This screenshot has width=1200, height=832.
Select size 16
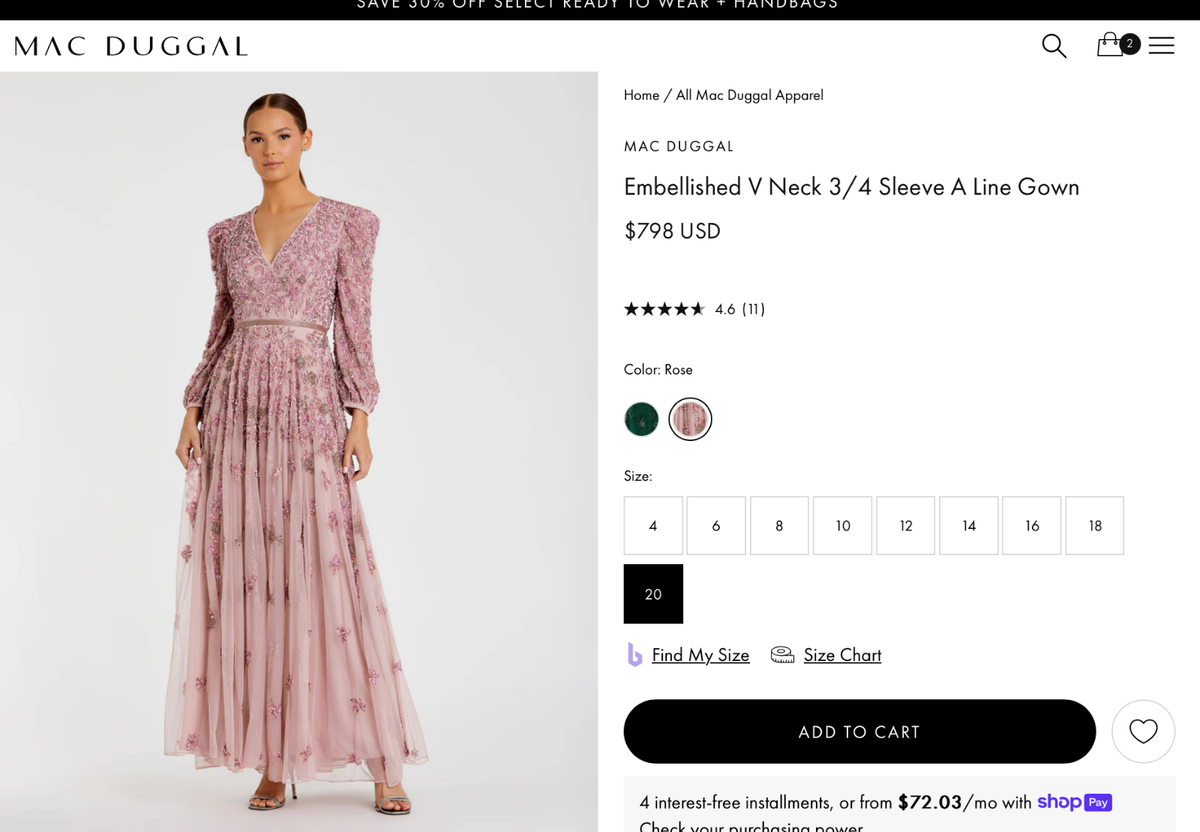click(1032, 526)
